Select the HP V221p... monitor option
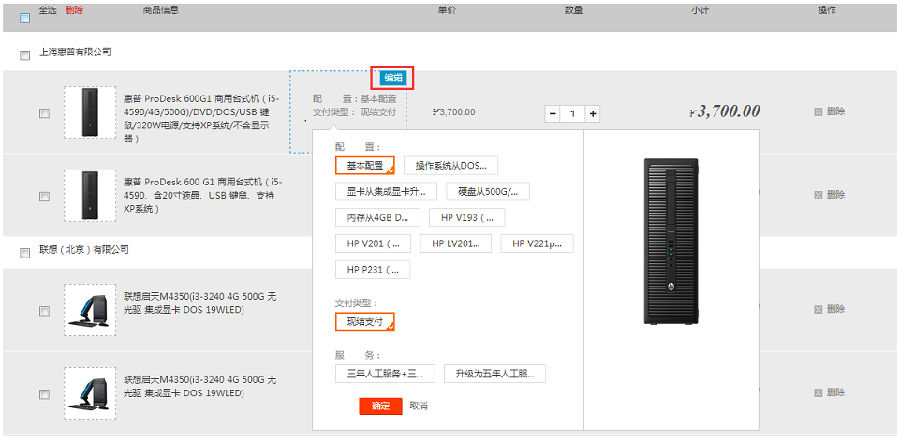900x436 pixels. (537, 244)
